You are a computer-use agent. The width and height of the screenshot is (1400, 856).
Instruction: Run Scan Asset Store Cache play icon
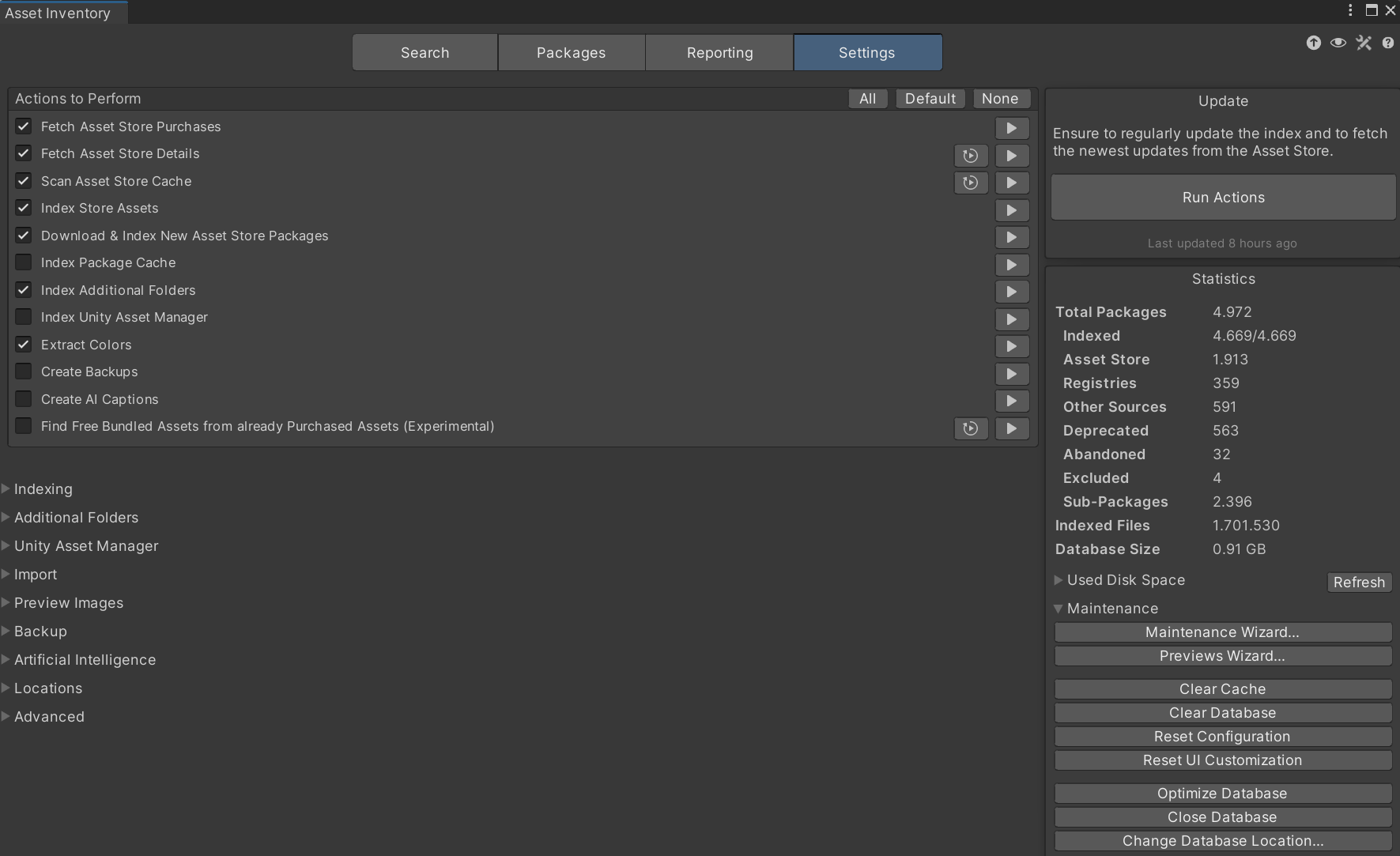pyautogui.click(x=1011, y=183)
